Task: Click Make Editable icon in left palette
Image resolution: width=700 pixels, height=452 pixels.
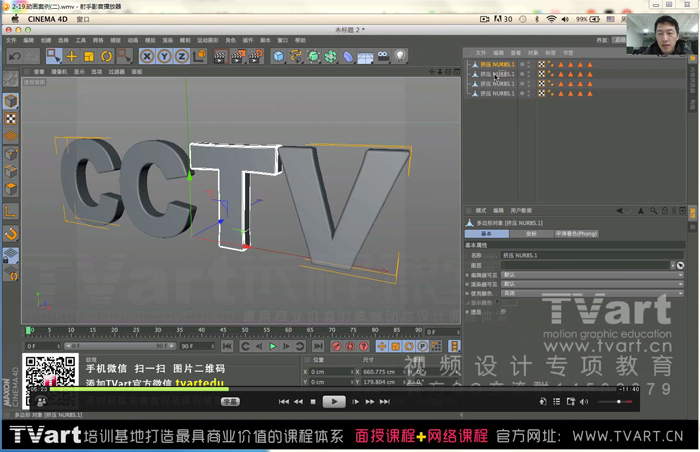Action: tap(11, 79)
